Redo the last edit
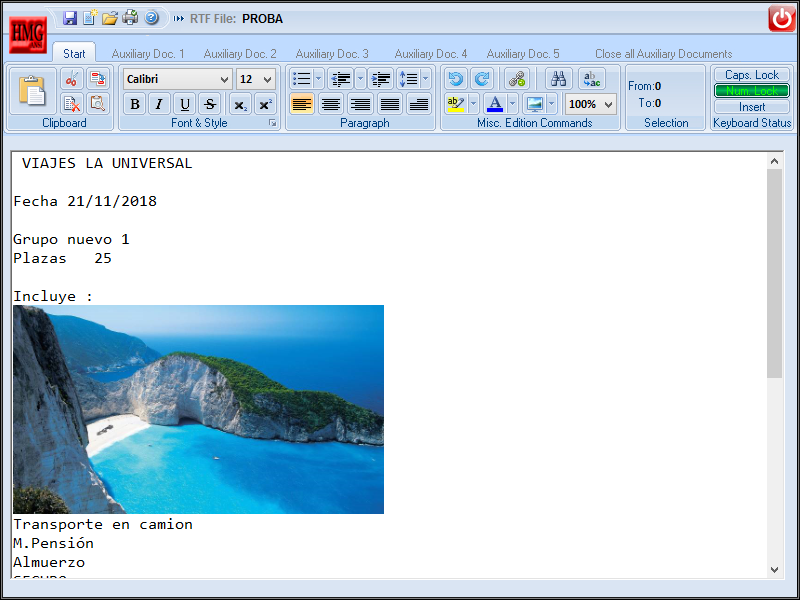Viewport: 800px width, 600px height. coord(482,79)
